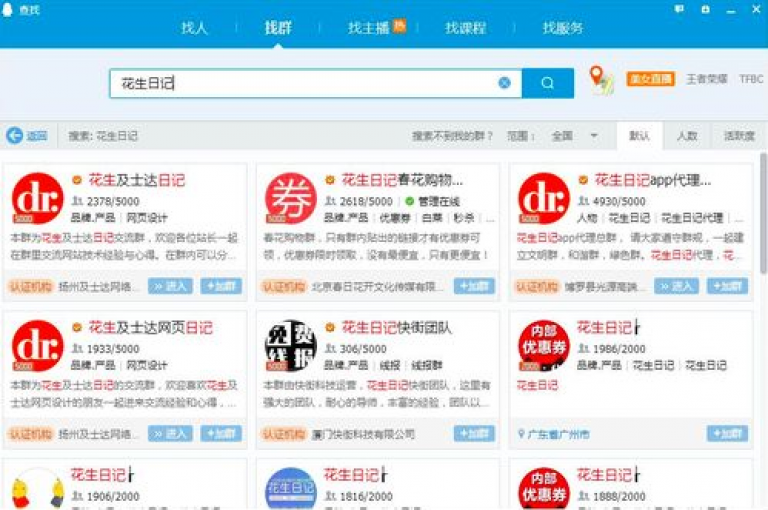Clear the search text with the X icon
Screen dimensions: 768x510
[504, 83]
